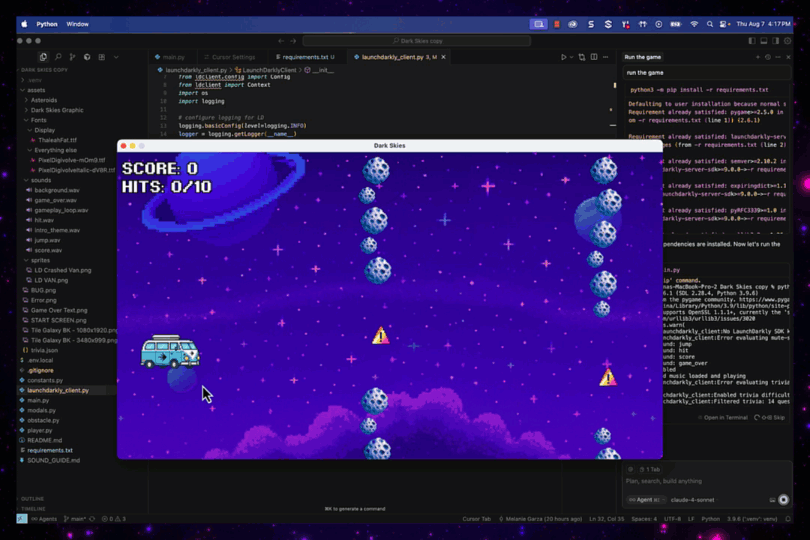Click the split editor right icon
This screenshot has width=810, height=540.
click(594, 57)
